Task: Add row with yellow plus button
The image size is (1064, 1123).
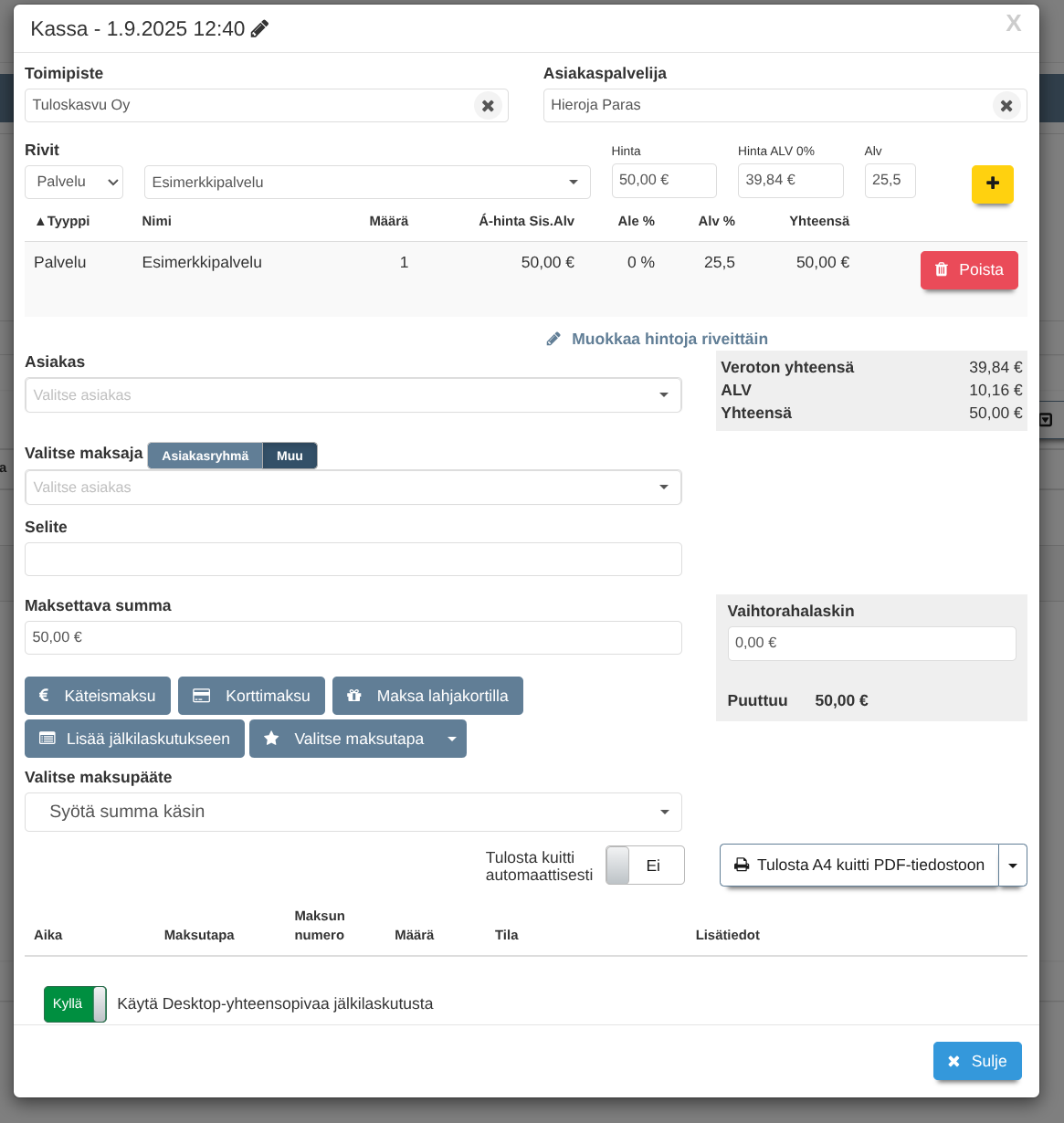Action: [x=992, y=184]
